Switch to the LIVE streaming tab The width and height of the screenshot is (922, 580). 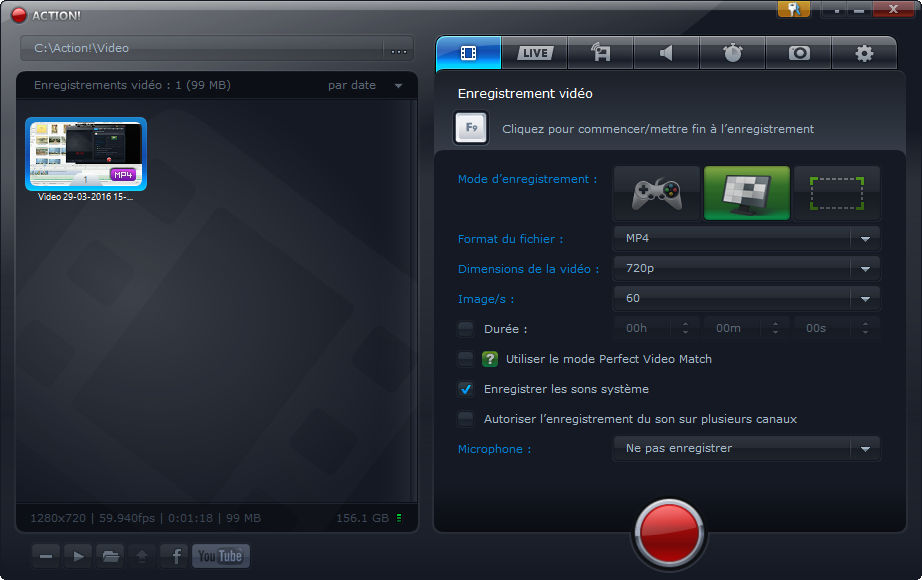534,53
